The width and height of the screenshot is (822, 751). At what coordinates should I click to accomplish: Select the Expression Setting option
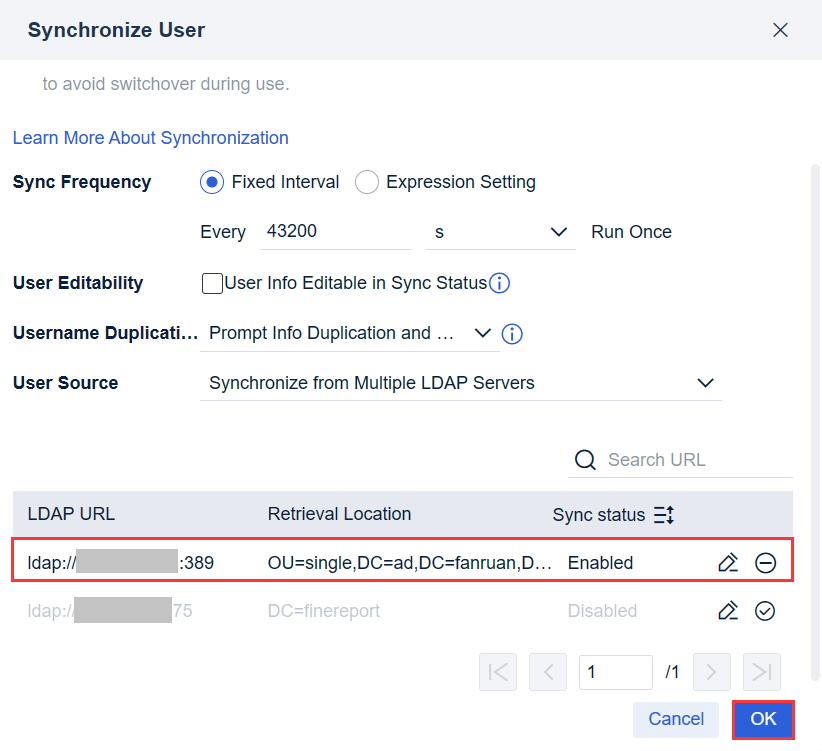click(367, 182)
